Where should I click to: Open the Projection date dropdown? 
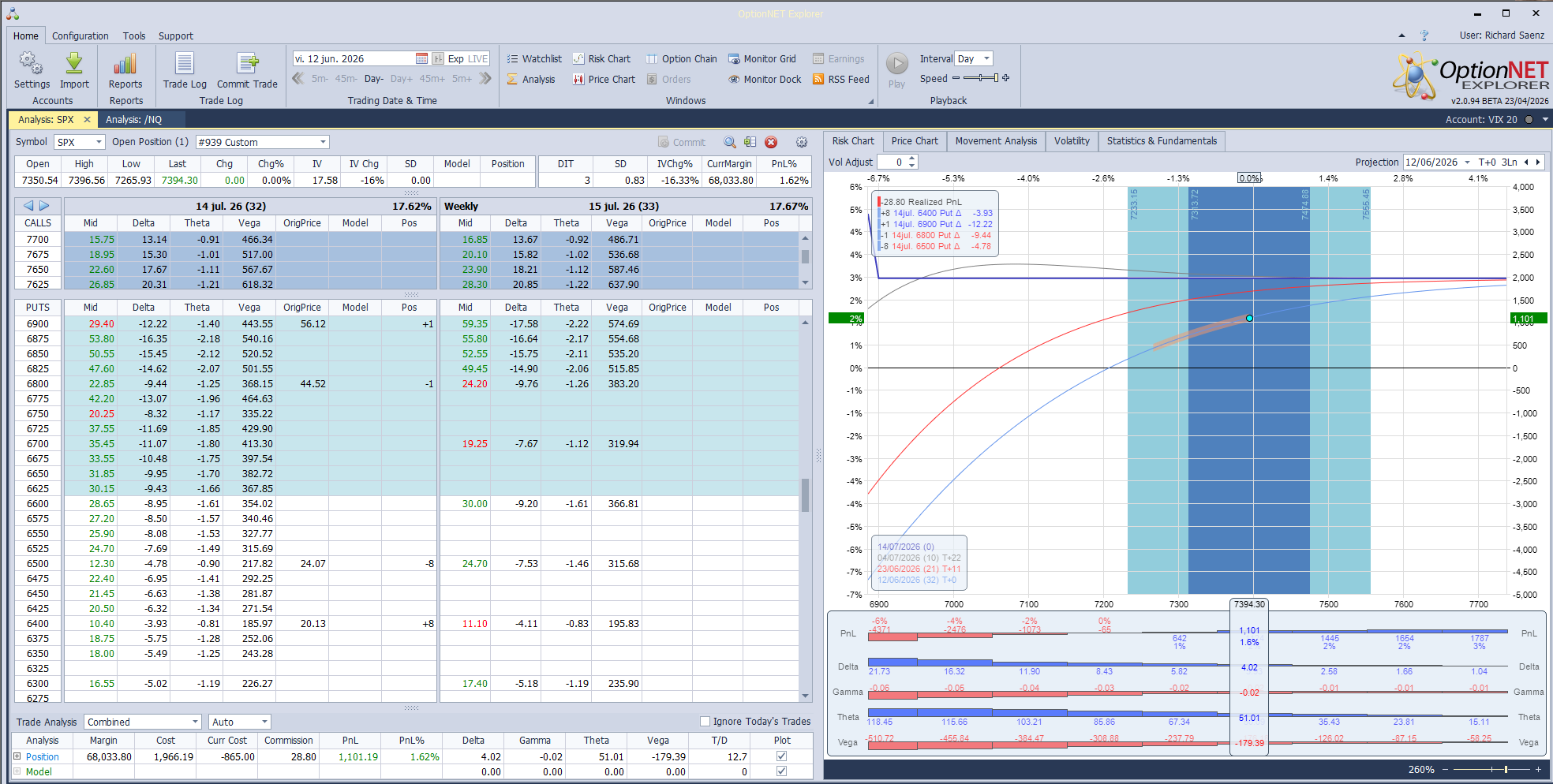point(1467,162)
